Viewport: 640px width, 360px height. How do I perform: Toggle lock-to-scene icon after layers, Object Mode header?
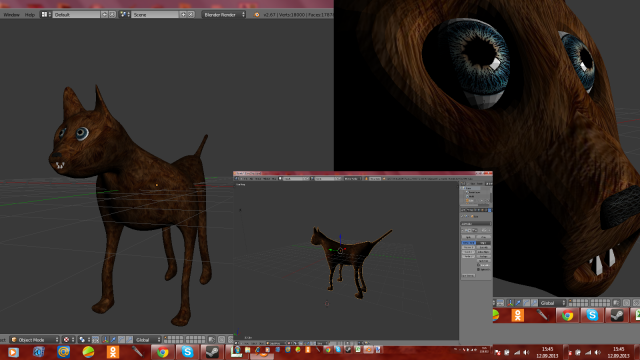pyautogui.click(x=211, y=340)
